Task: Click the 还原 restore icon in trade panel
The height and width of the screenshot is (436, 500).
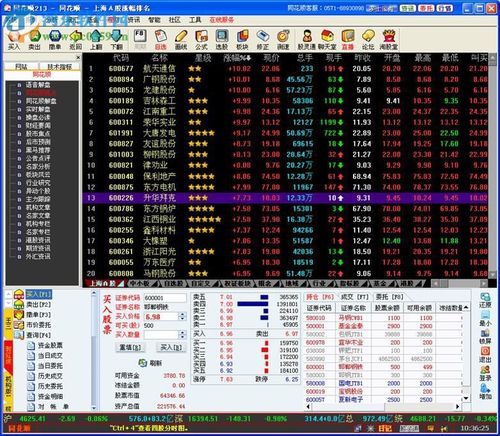Action: pos(485,300)
